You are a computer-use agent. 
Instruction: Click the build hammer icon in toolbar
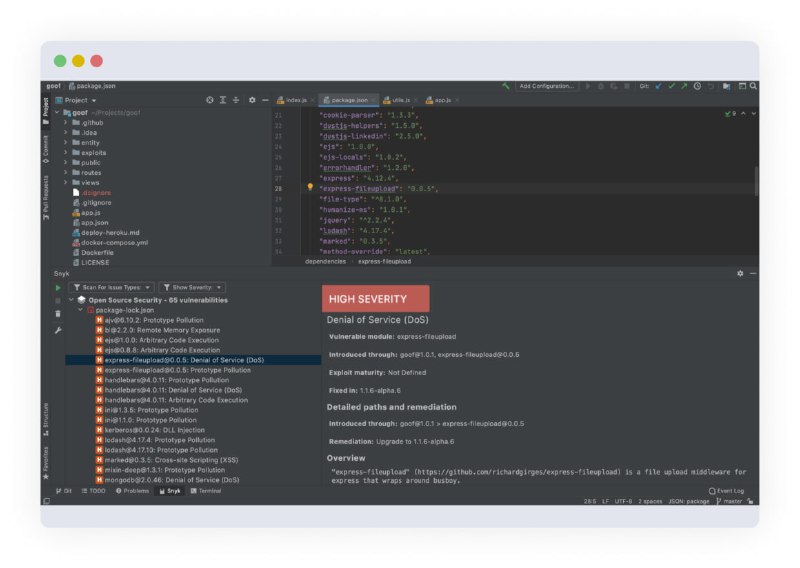tap(506, 86)
